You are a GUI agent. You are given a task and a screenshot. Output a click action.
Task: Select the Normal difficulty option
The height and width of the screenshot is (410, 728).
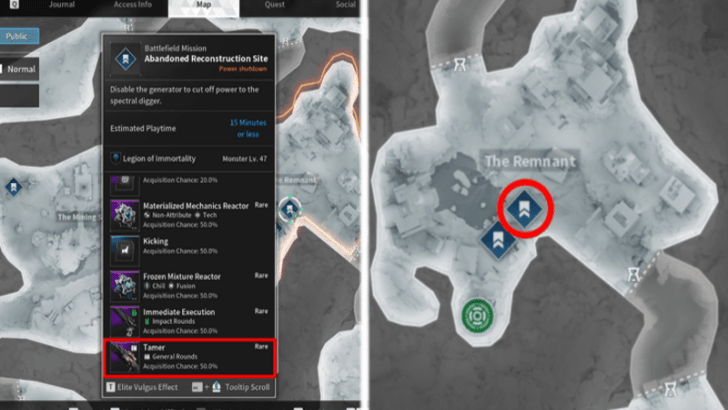22,69
